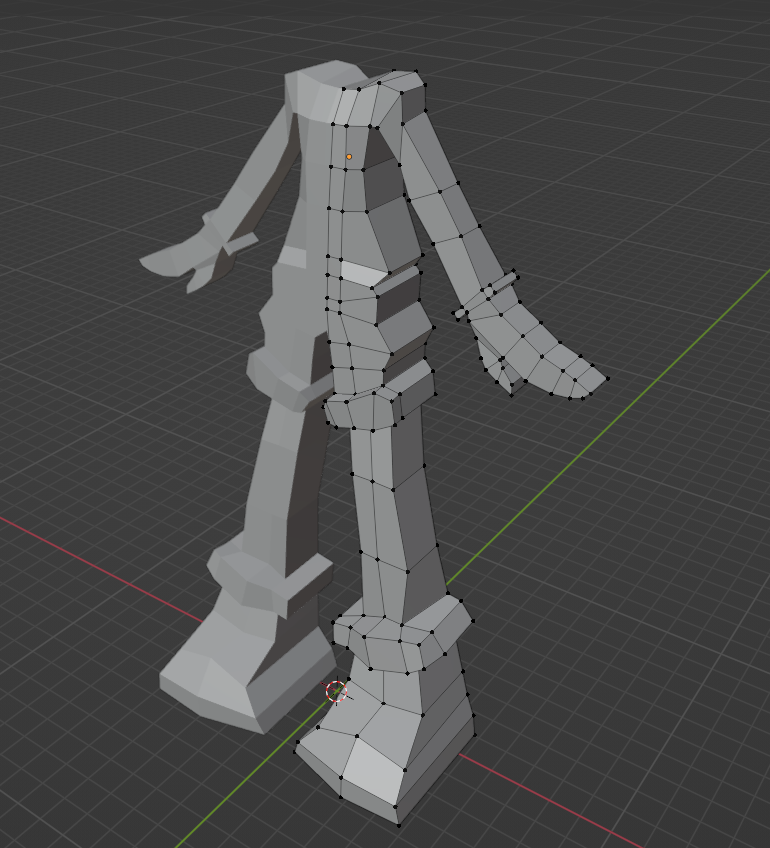Click the red-white 3D cursor crosshair

pos(336,691)
